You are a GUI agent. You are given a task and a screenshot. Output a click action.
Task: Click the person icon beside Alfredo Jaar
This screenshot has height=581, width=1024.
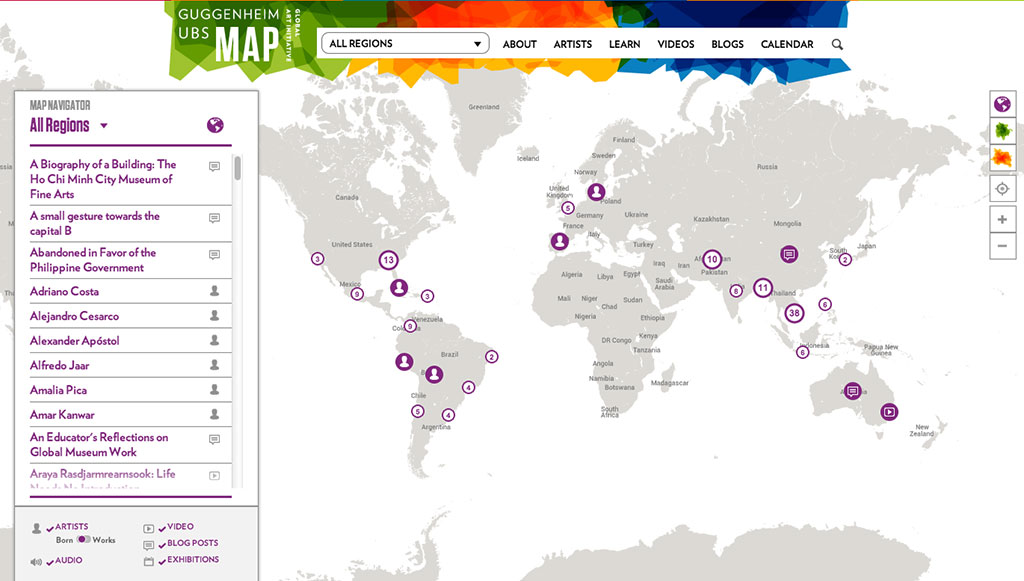point(214,366)
